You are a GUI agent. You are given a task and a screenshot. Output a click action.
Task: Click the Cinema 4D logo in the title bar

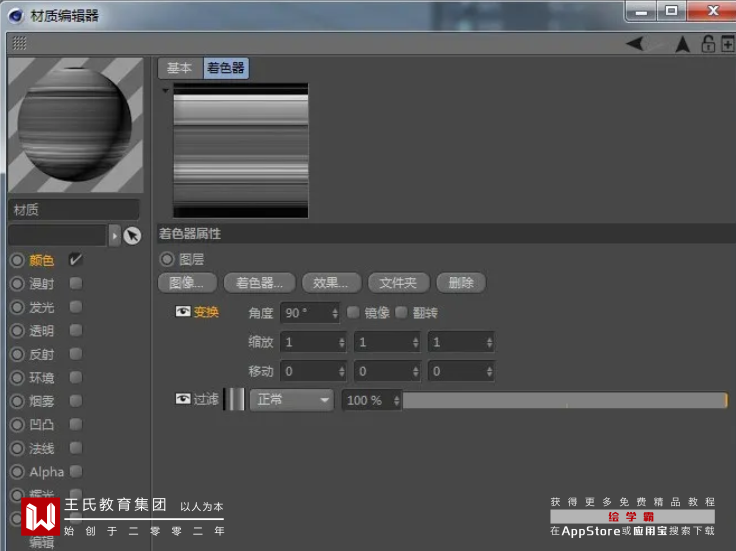(x=16, y=15)
